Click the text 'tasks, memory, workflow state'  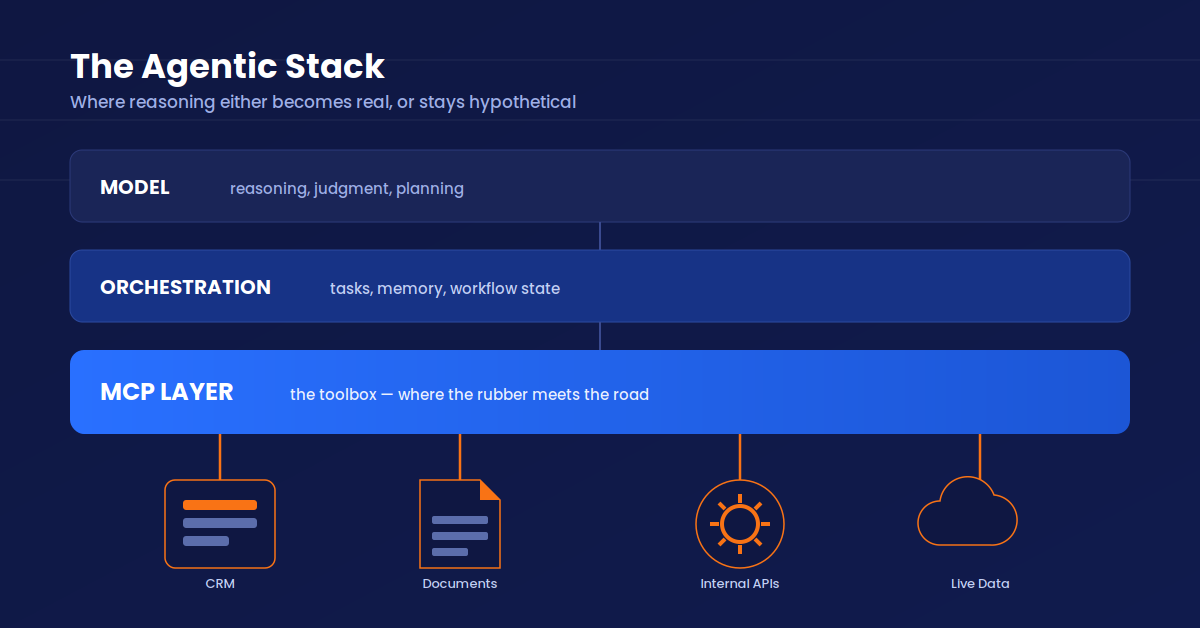tap(445, 288)
